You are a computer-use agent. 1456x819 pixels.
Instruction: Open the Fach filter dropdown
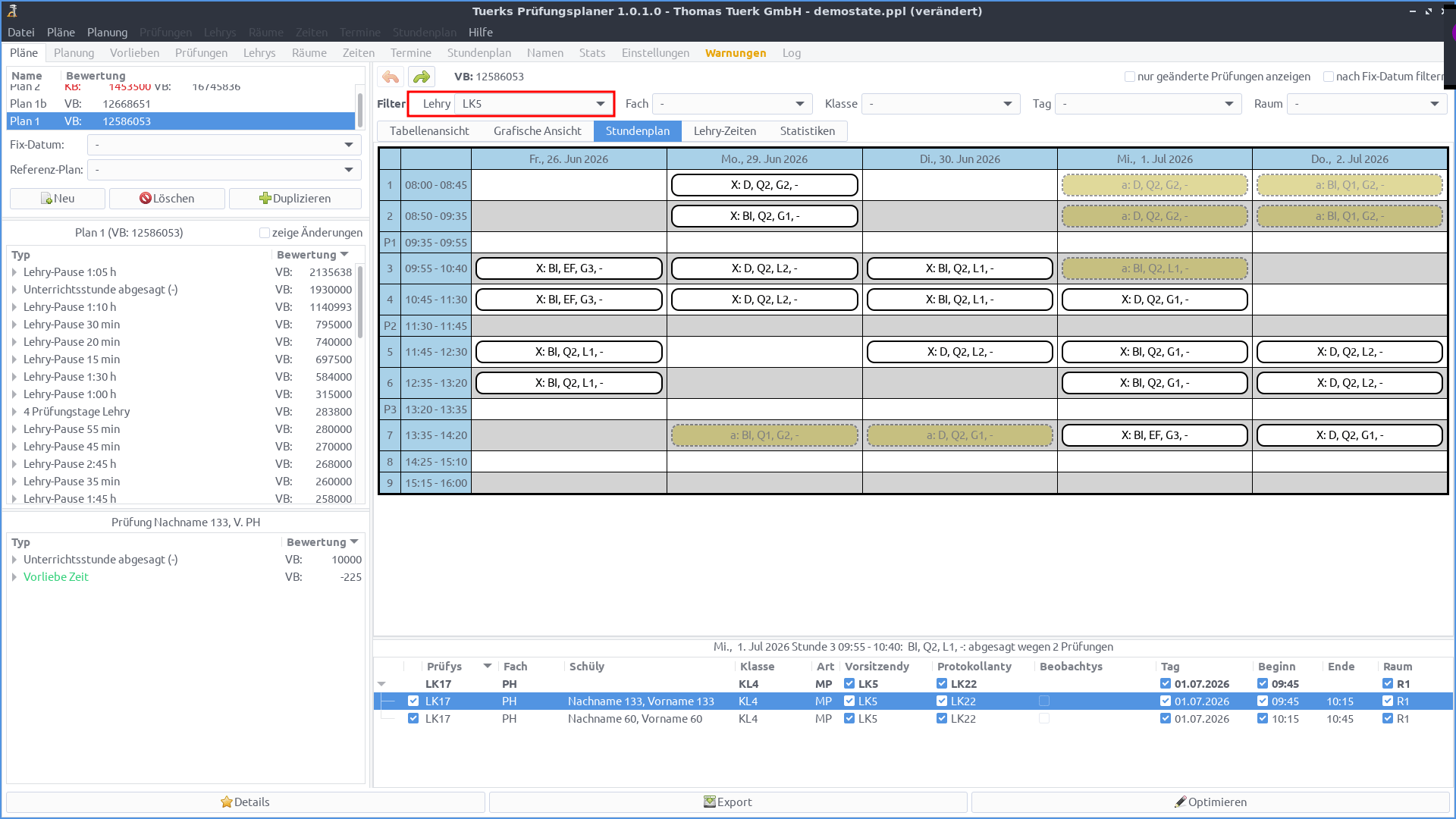click(732, 104)
